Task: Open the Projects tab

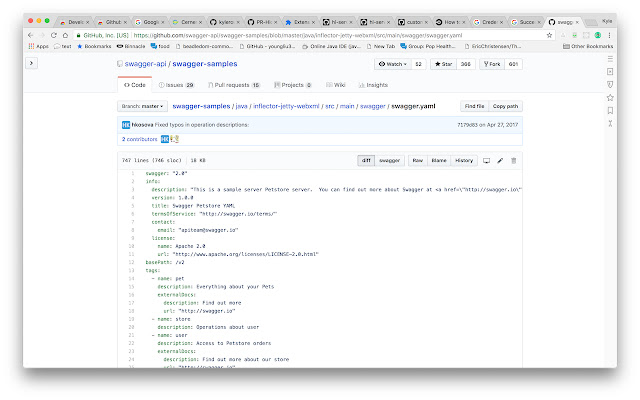Action: click(293, 85)
